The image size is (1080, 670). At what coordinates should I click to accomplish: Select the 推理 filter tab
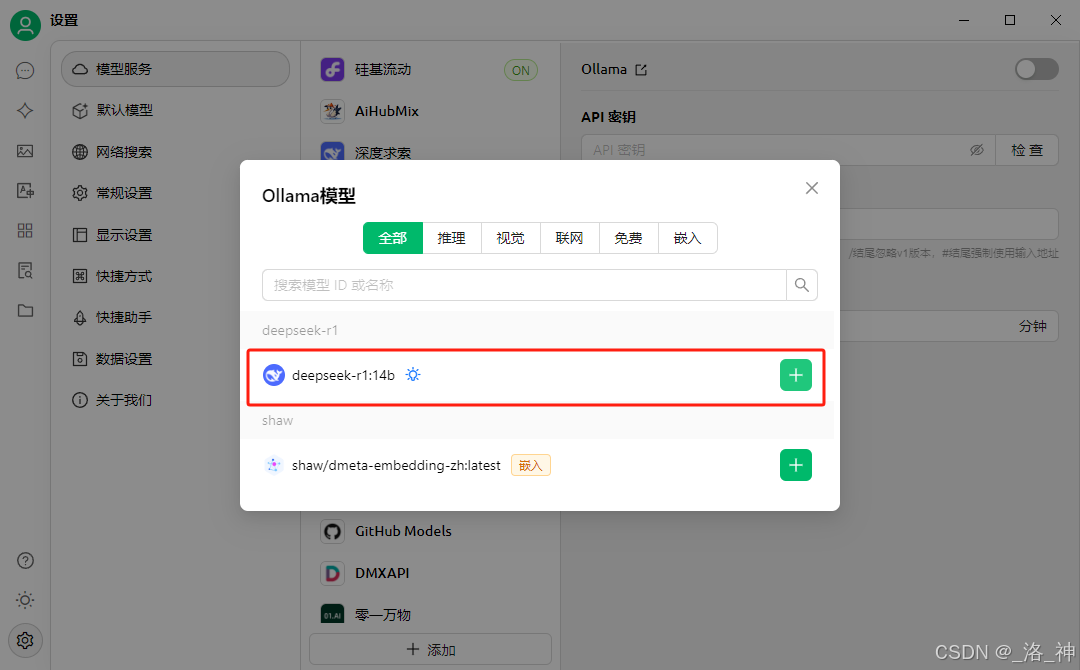[452, 238]
